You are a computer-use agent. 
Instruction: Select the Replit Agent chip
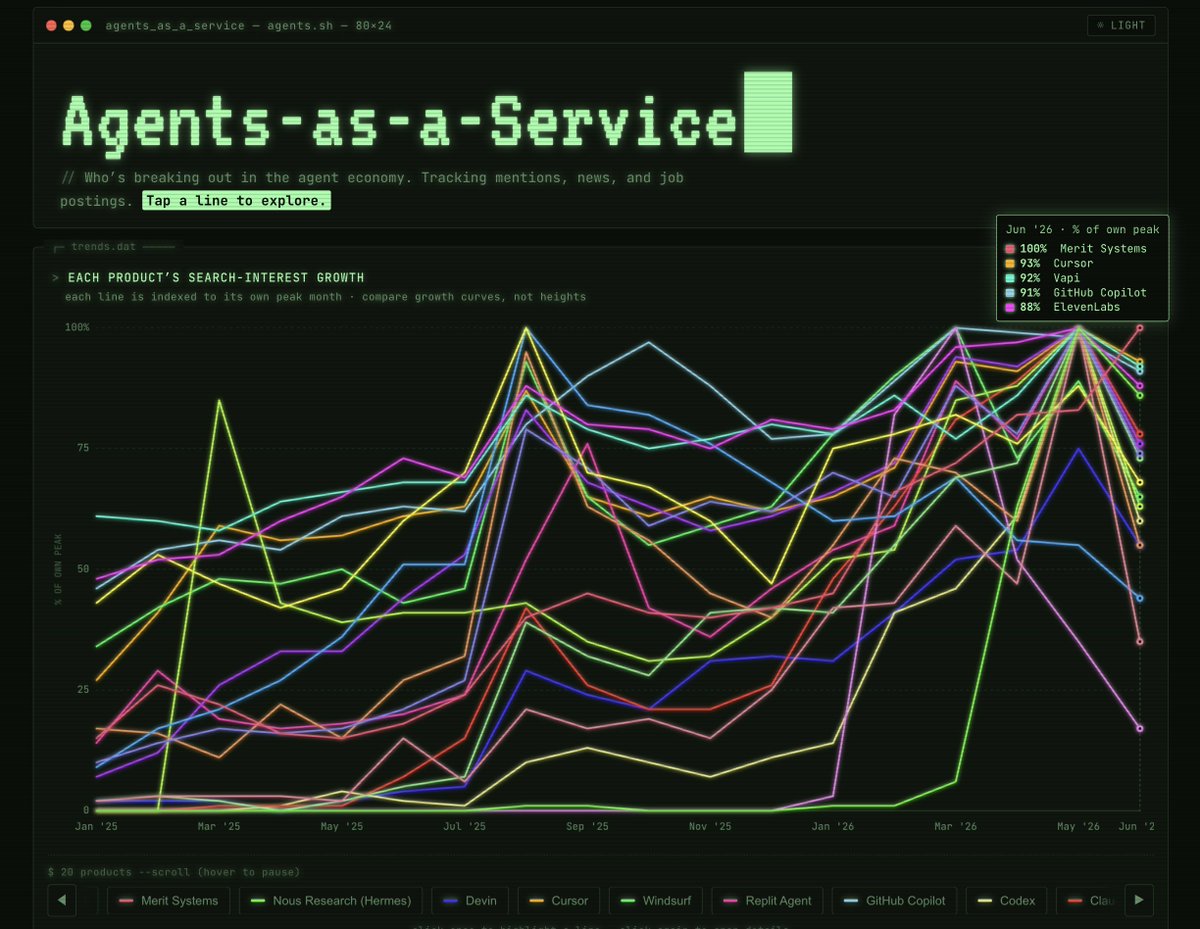point(768,901)
